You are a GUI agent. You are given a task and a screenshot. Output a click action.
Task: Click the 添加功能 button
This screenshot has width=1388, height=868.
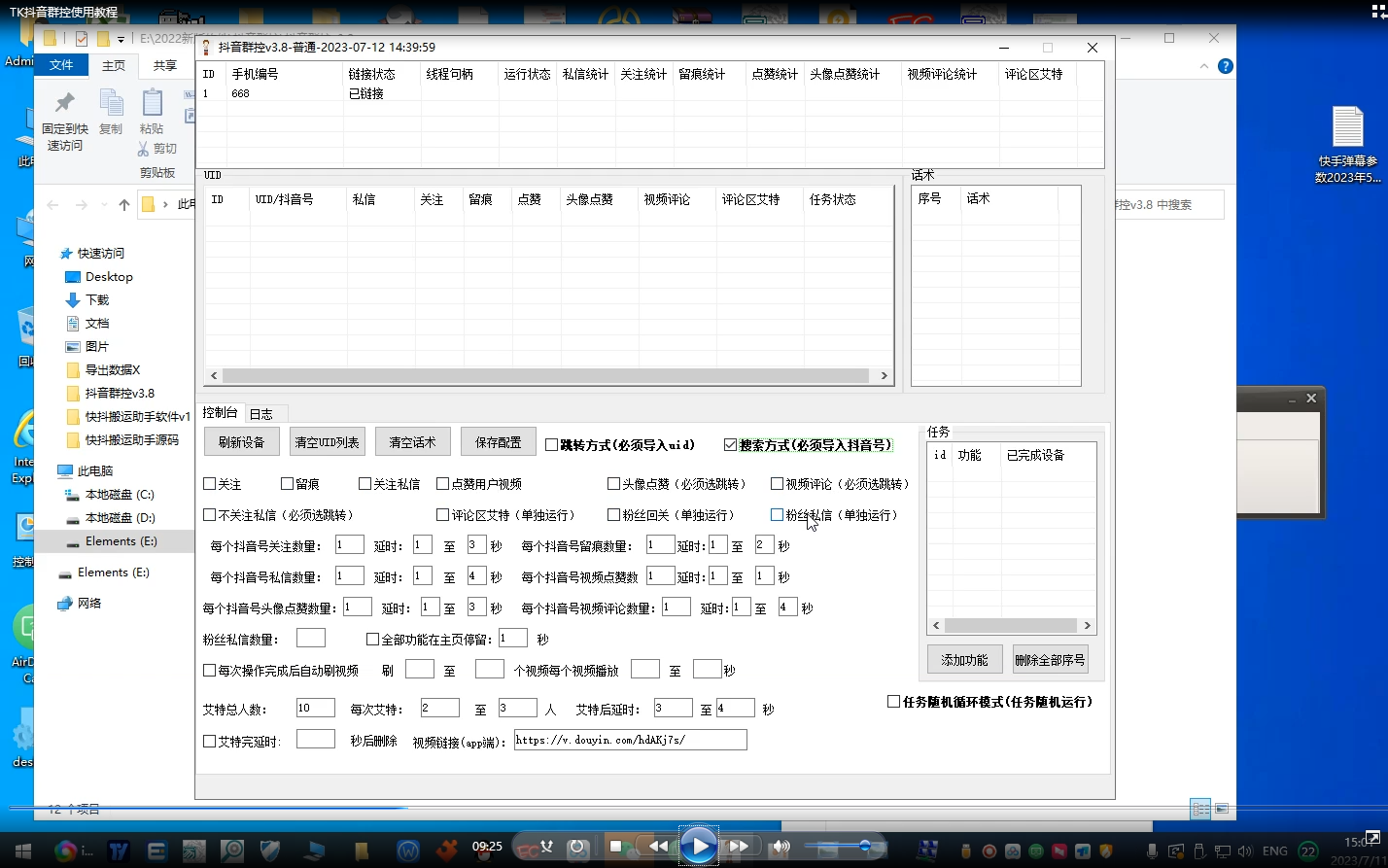click(964, 660)
